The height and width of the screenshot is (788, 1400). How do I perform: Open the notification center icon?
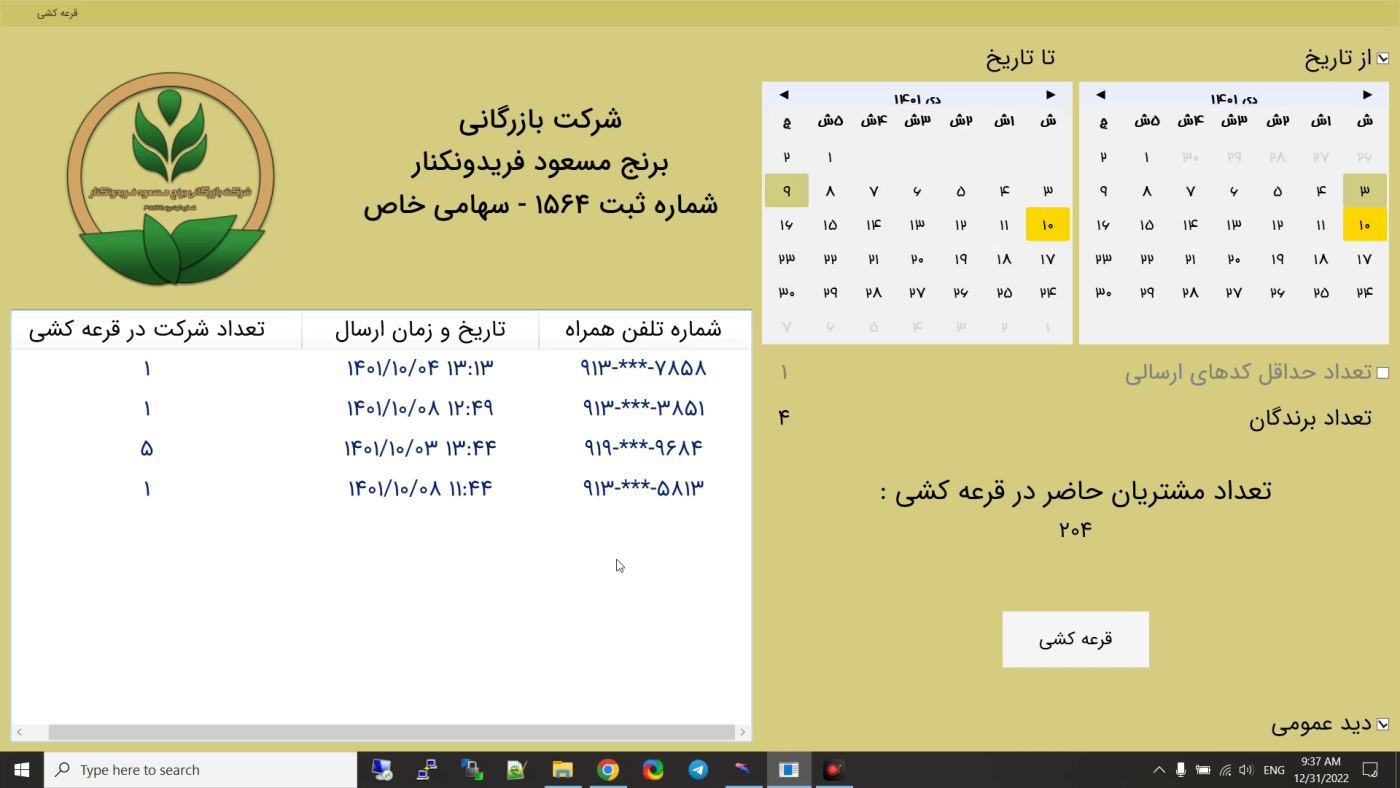click(x=1370, y=770)
